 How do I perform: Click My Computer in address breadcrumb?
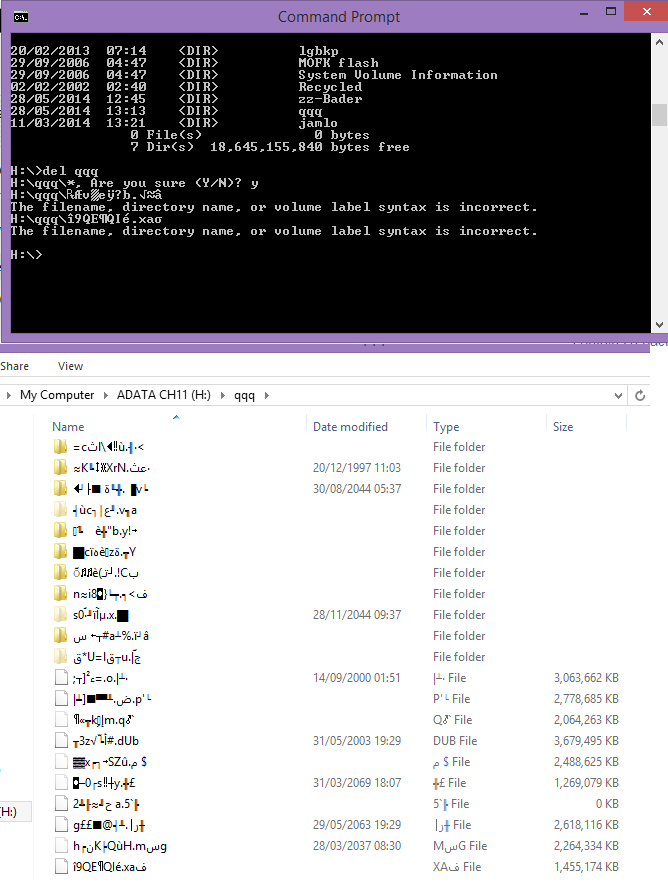click(57, 395)
